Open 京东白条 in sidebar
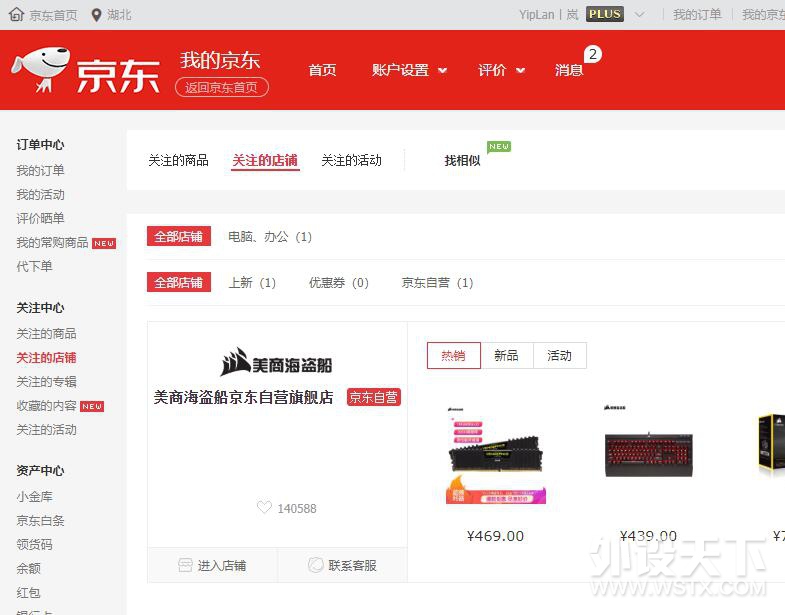 pos(40,521)
